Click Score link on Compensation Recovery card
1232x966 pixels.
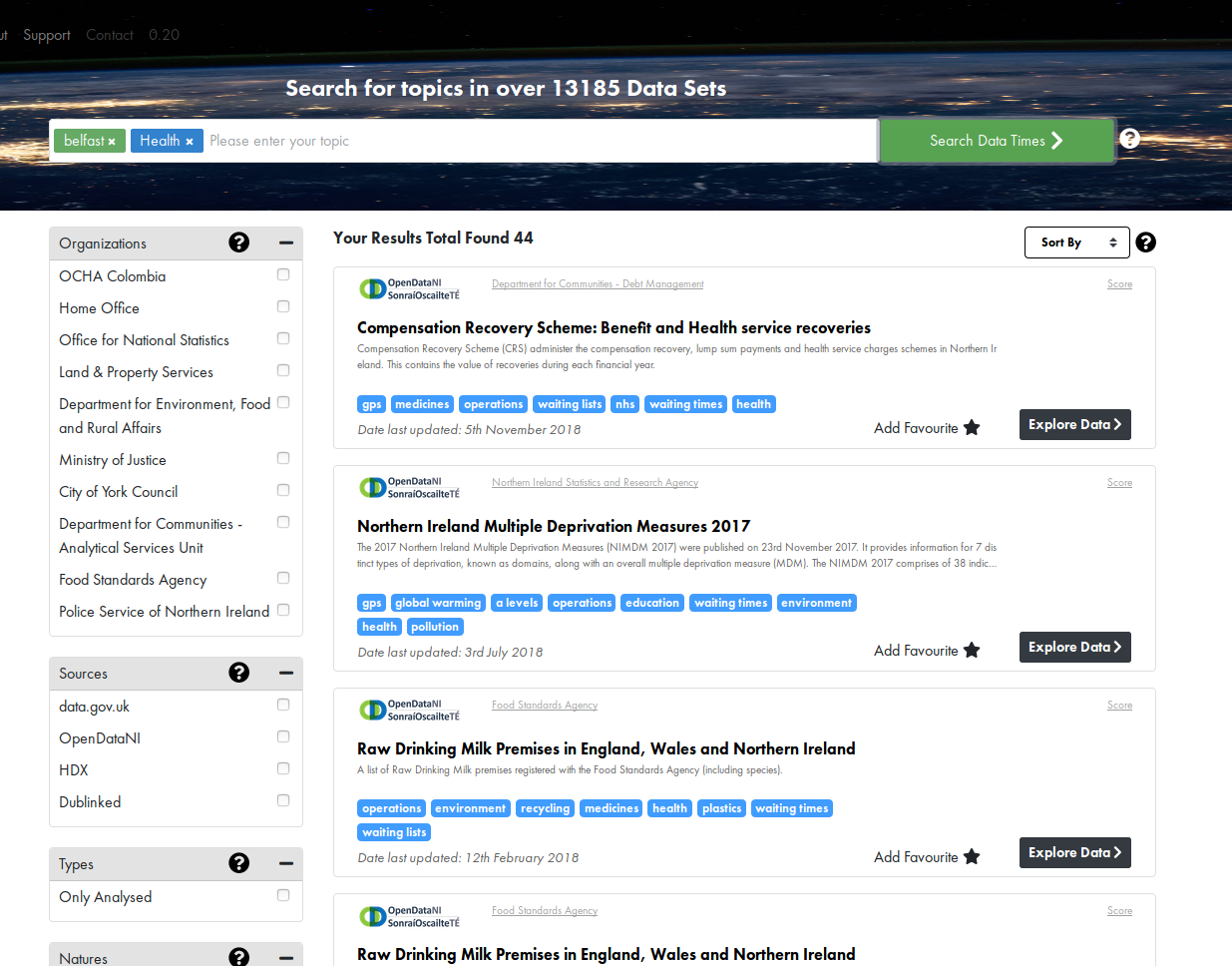tap(1119, 284)
